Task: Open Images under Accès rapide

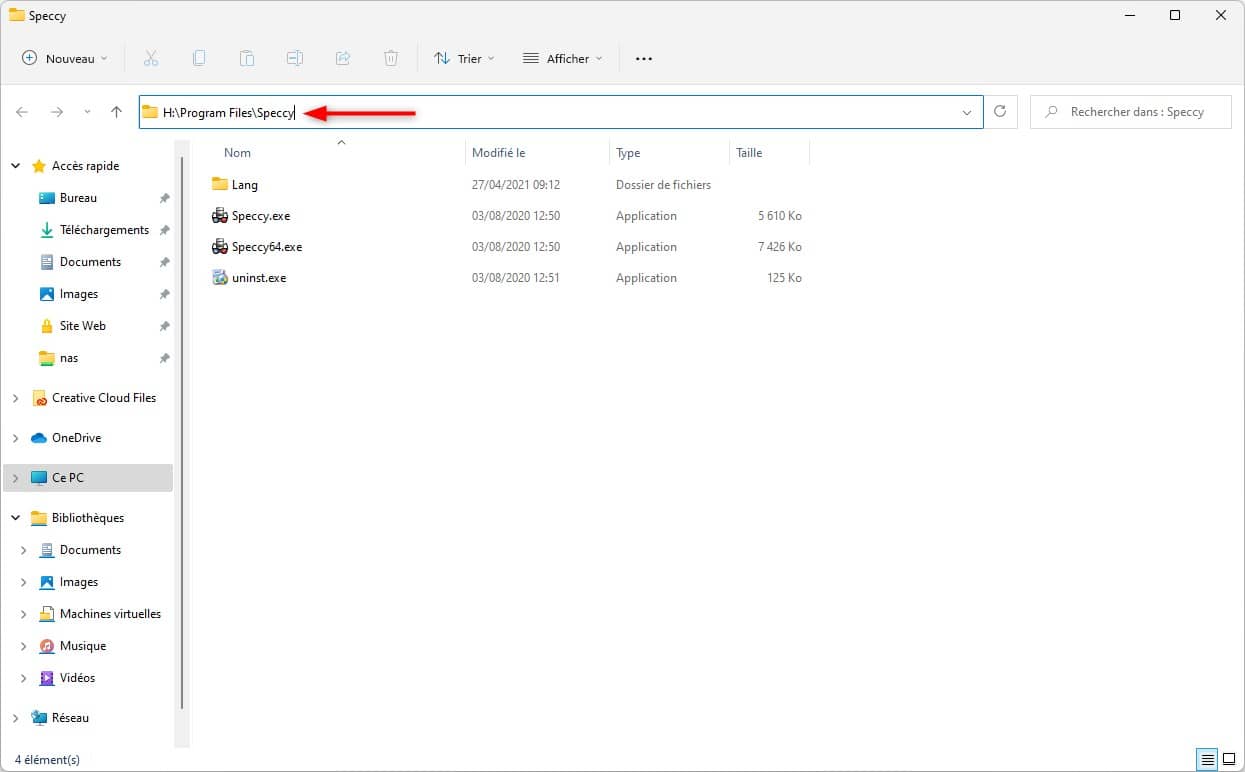Action: click(79, 294)
